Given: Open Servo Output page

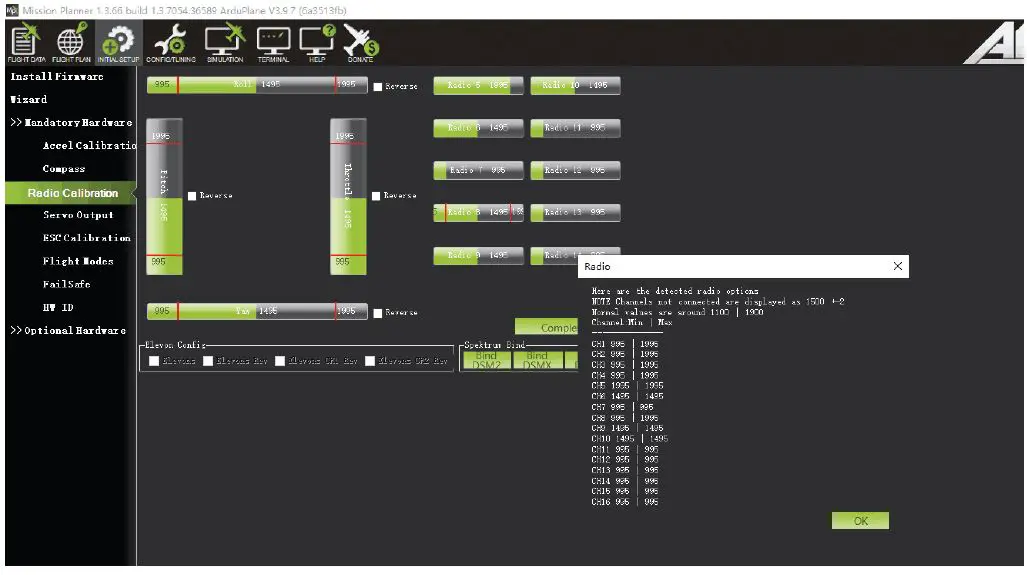Looking at the screenshot, I should point(78,215).
